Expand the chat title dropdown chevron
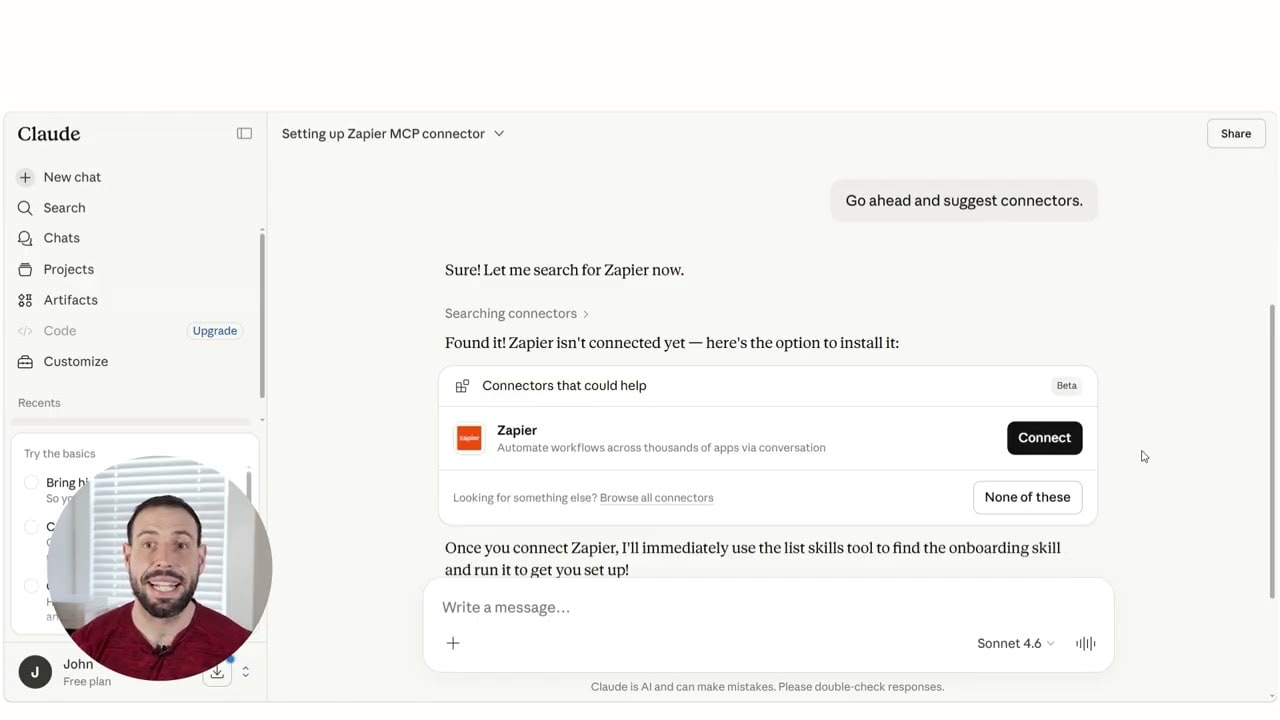The width and height of the screenshot is (1280, 720). (499, 133)
